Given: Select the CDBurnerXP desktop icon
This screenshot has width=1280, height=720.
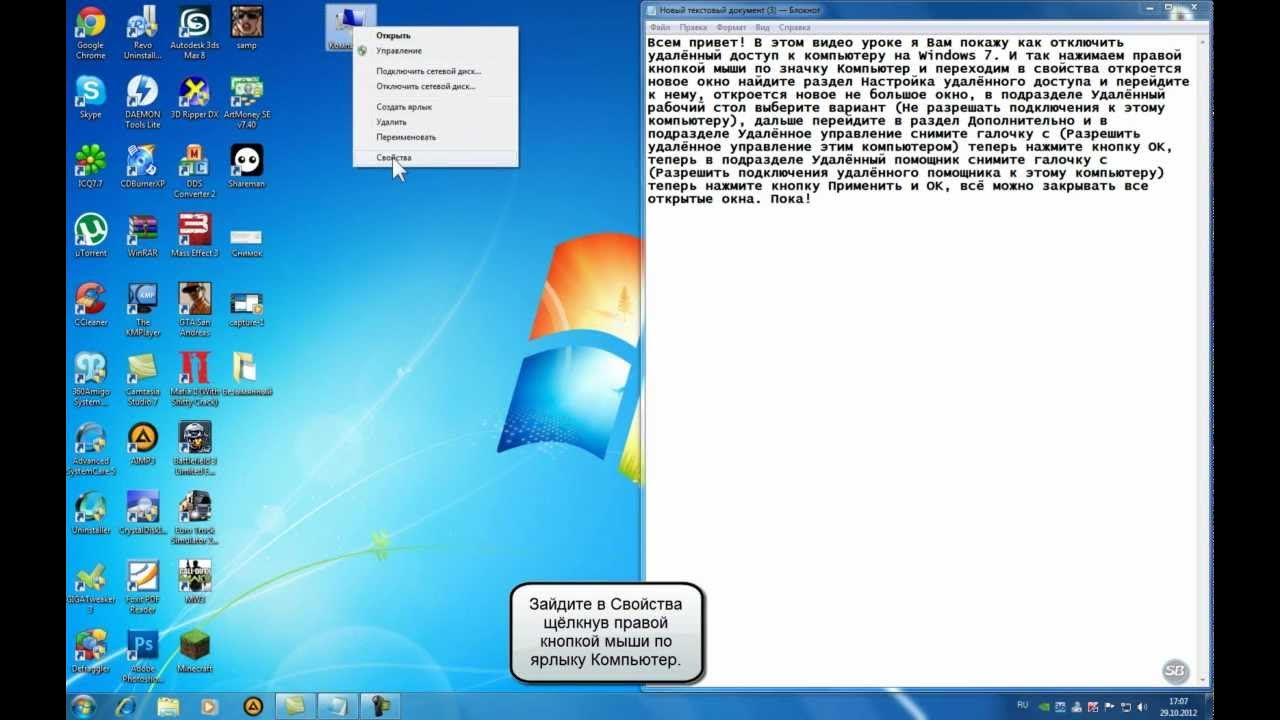Looking at the screenshot, I should (142, 166).
